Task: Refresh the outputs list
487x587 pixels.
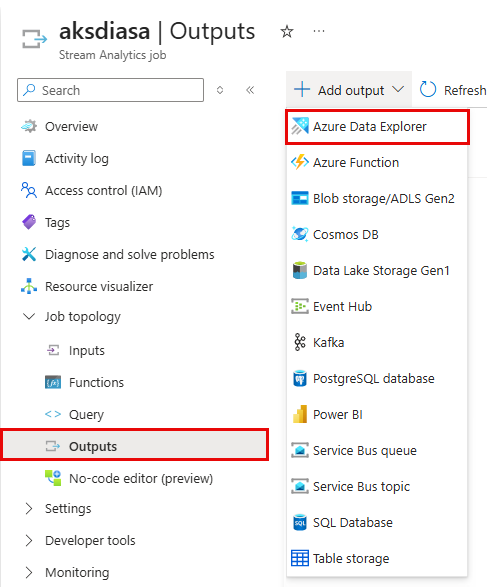Action: point(453,90)
